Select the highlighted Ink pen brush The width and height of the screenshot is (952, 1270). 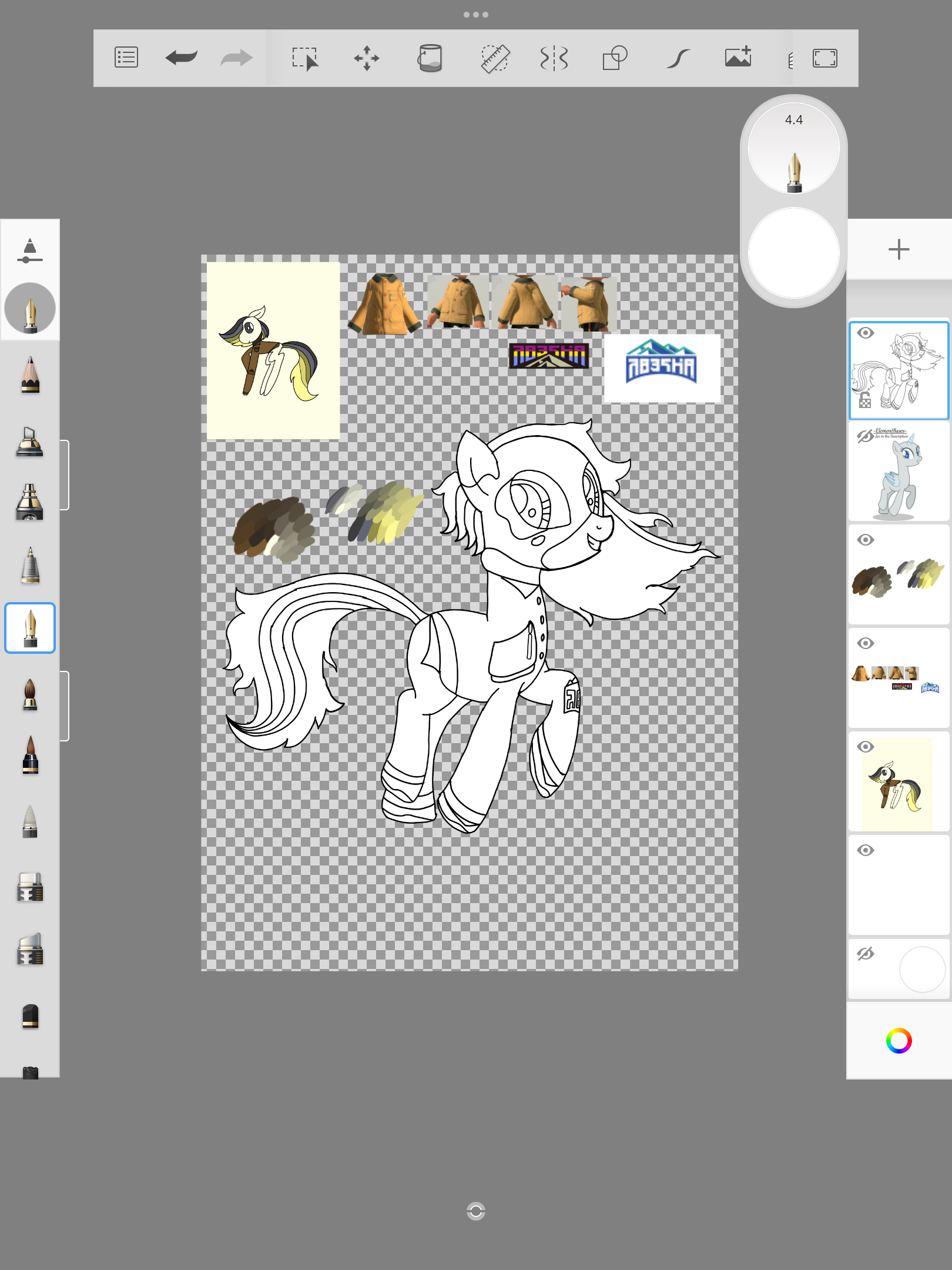coord(30,628)
